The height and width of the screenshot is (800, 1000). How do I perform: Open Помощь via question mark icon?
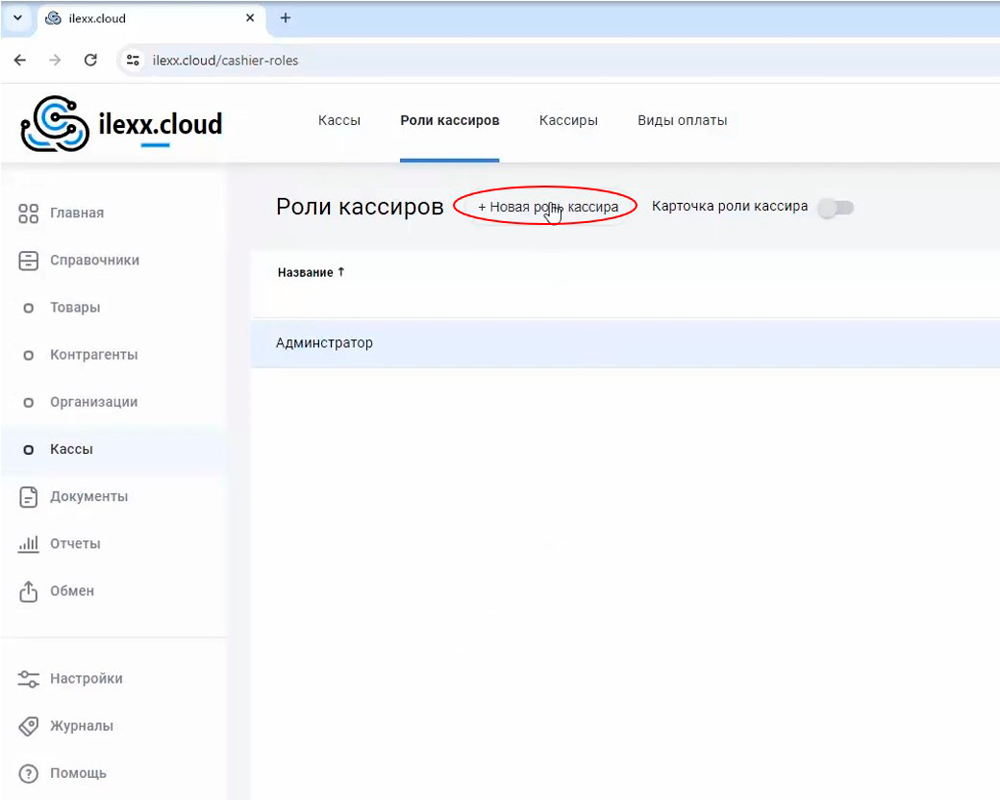pos(29,773)
